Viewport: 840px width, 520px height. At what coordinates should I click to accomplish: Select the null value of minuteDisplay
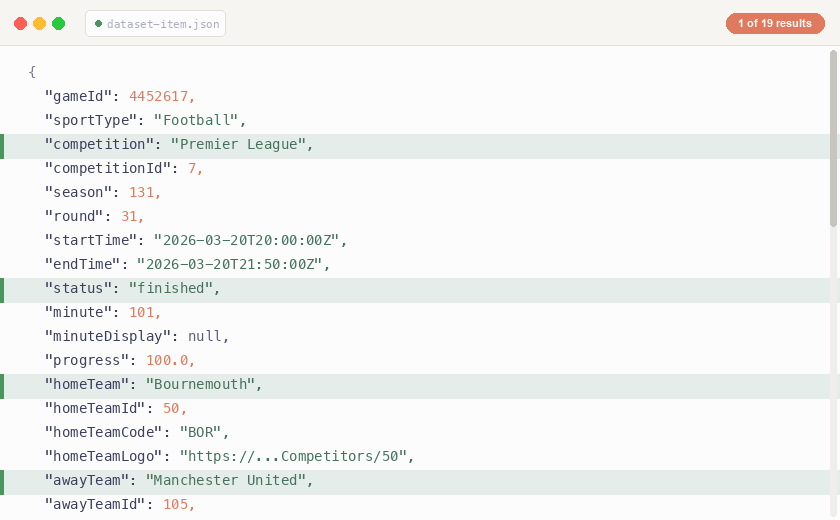click(205, 336)
